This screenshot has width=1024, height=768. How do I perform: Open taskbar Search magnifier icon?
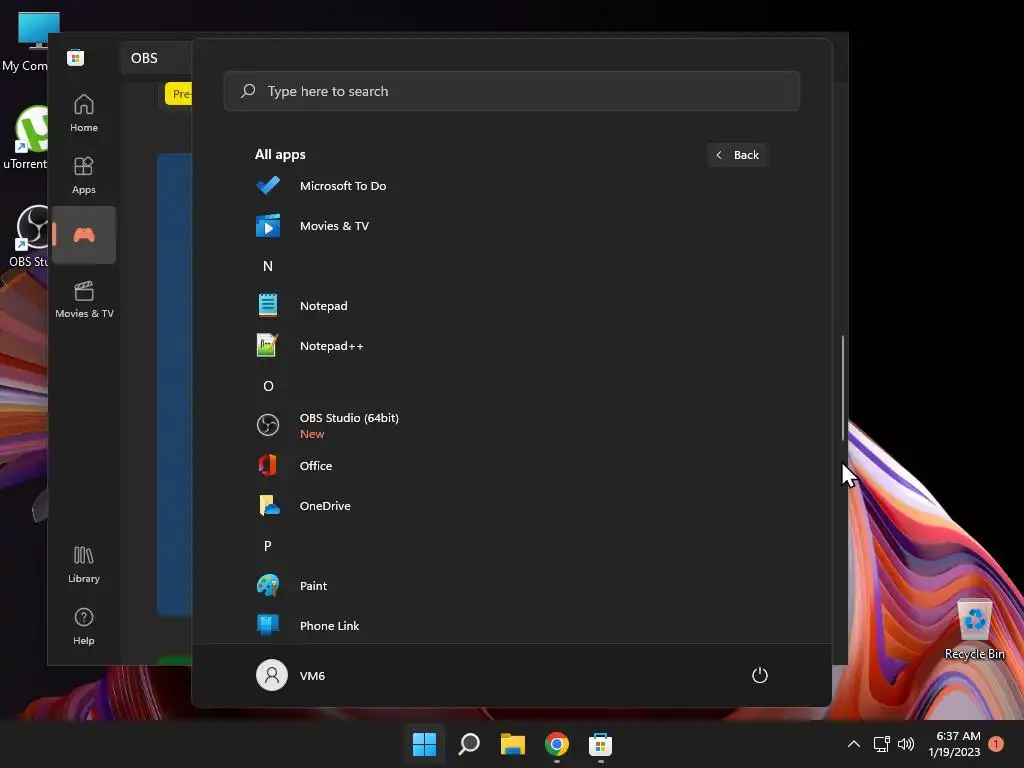(469, 744)
